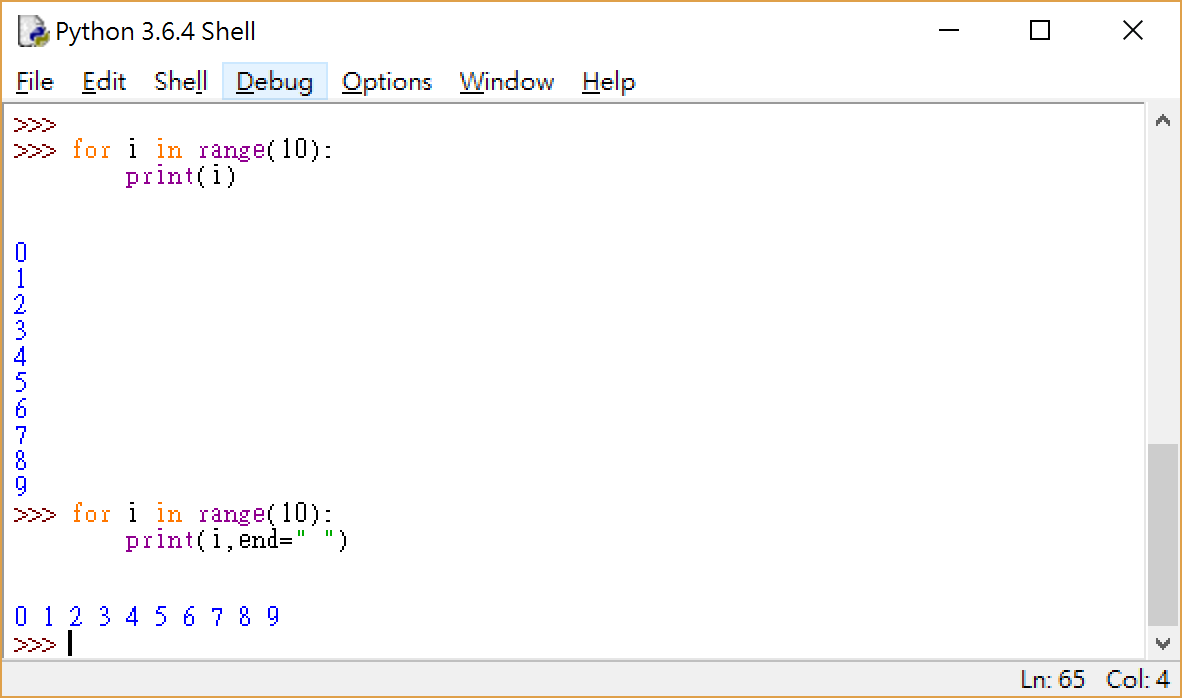Viewport: 1182px width, 698px height.
Task: Click the scrollbar down arrow
Action: 1163,644
